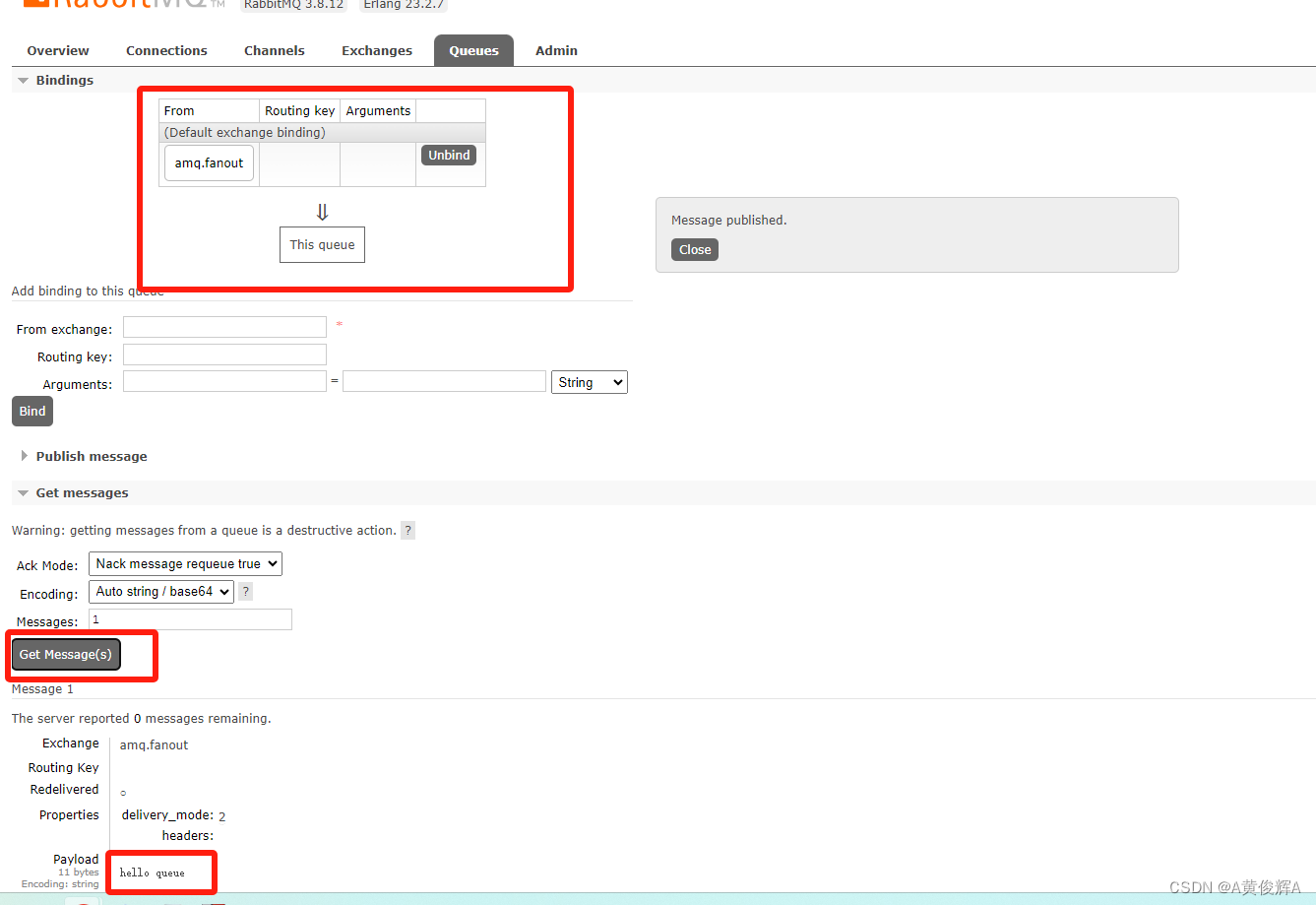This screenshot has width=1316, height=905.
Task: Click the Arguments value input field
Action: [x=444, y=381]
